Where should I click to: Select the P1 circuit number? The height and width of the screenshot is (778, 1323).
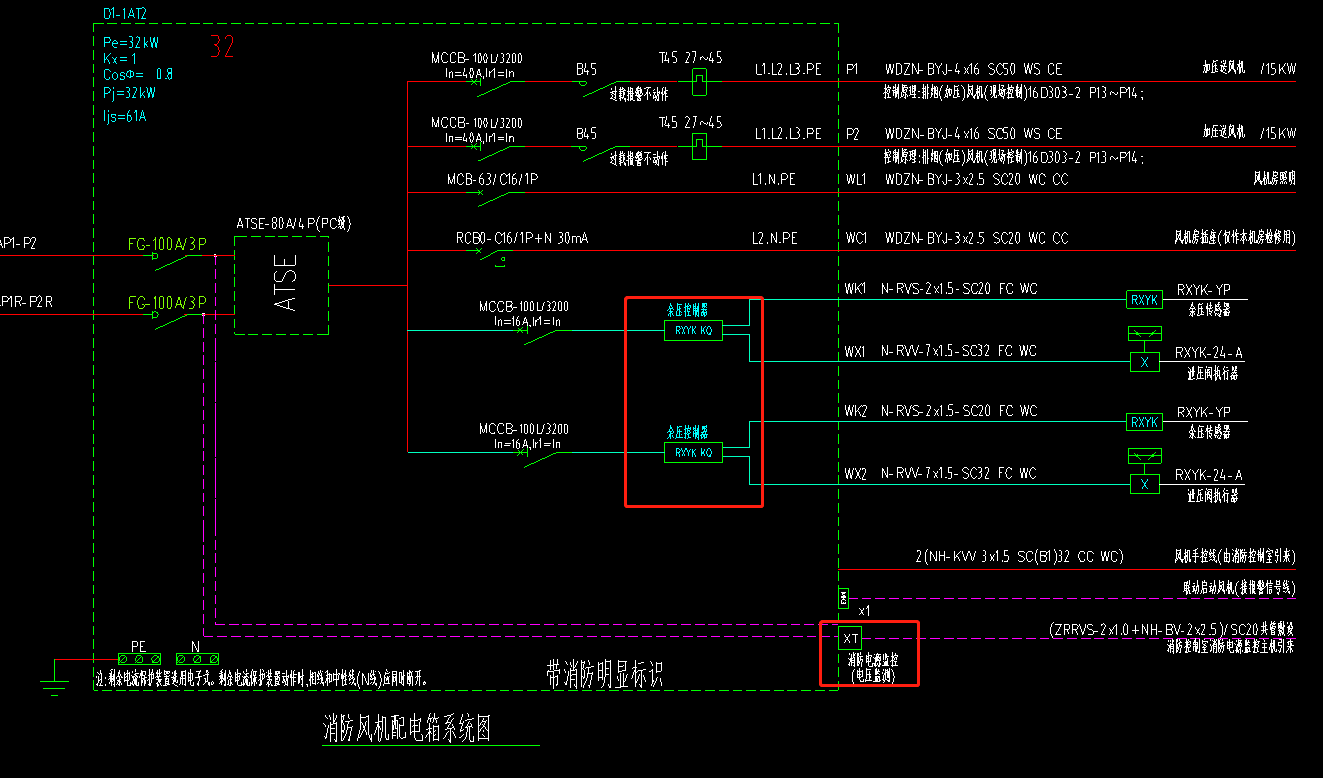tap(852, 70)
